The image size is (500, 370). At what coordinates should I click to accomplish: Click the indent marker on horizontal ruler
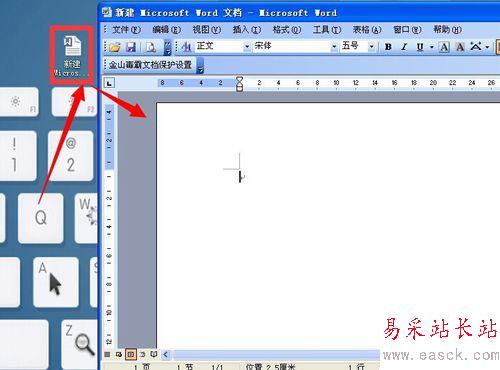239,83
